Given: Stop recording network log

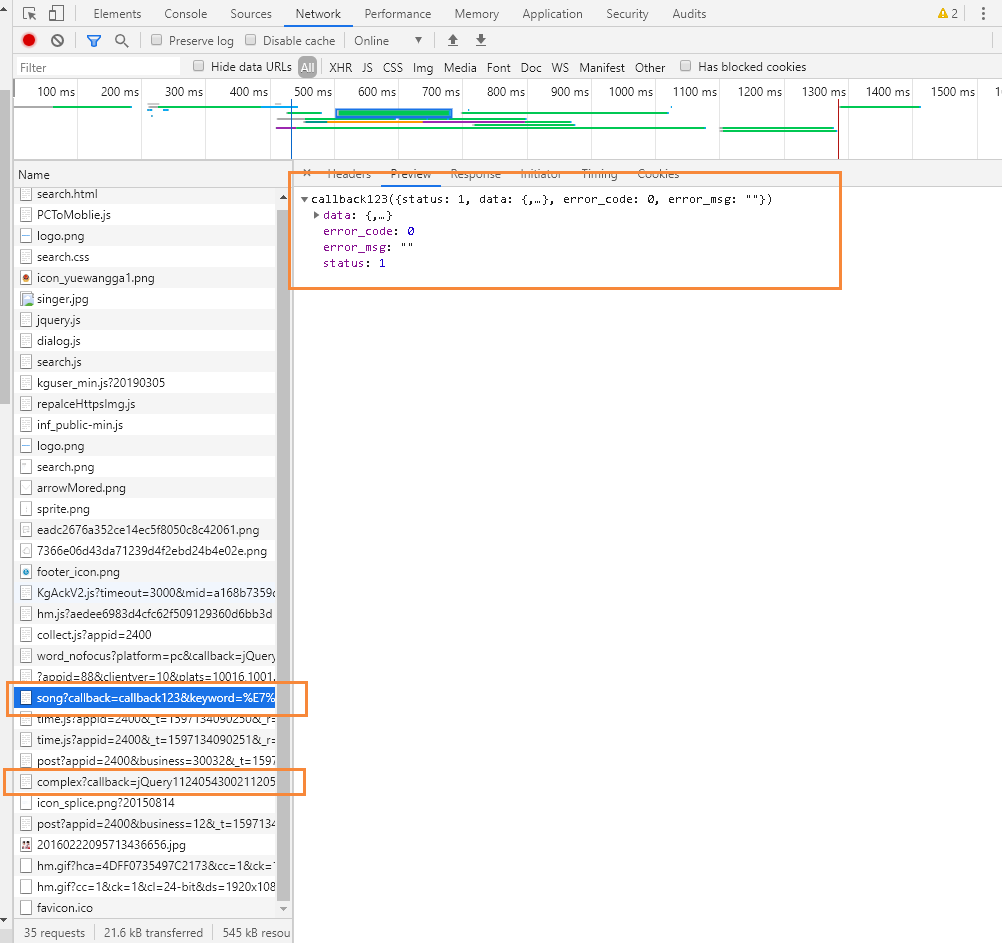Looking at the screenshot, I should pyautogui.click(x=29, y=40).
